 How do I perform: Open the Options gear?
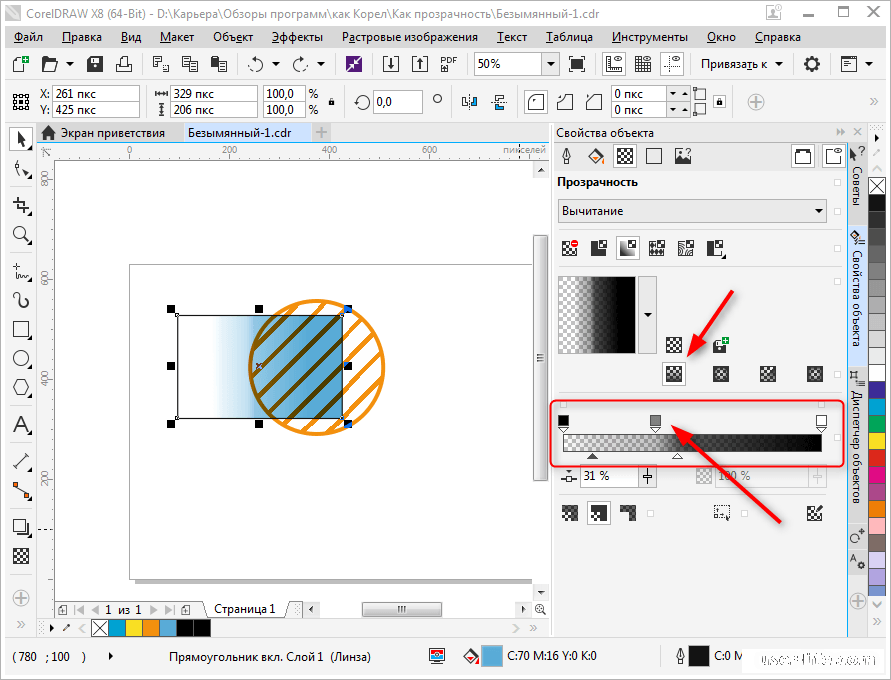[811, 64]
